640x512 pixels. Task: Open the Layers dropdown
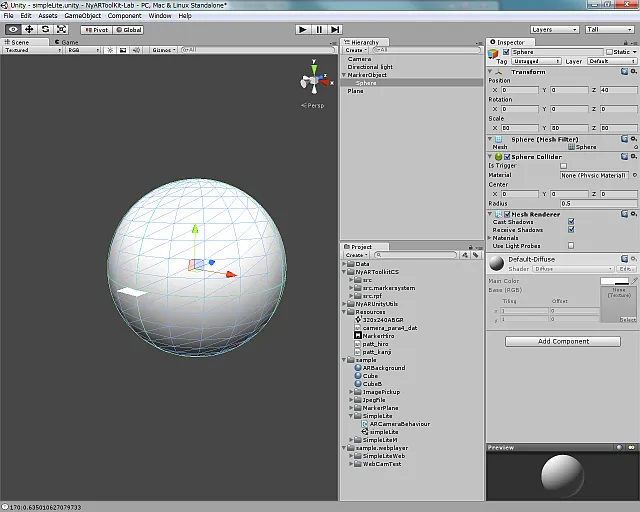(554, 29)
